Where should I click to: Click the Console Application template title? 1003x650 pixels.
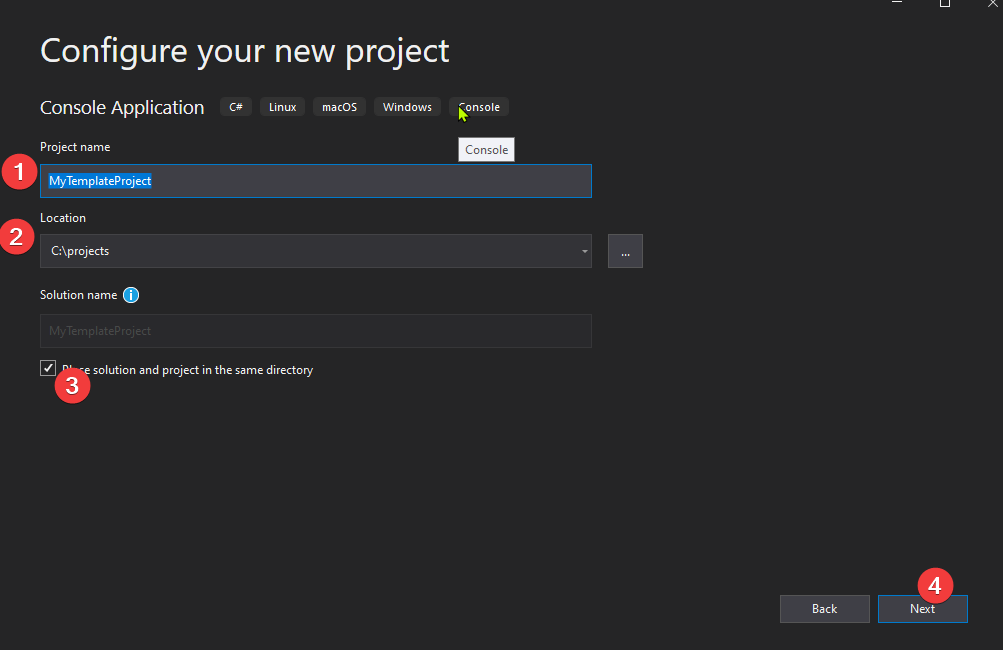tap(122, 107)
